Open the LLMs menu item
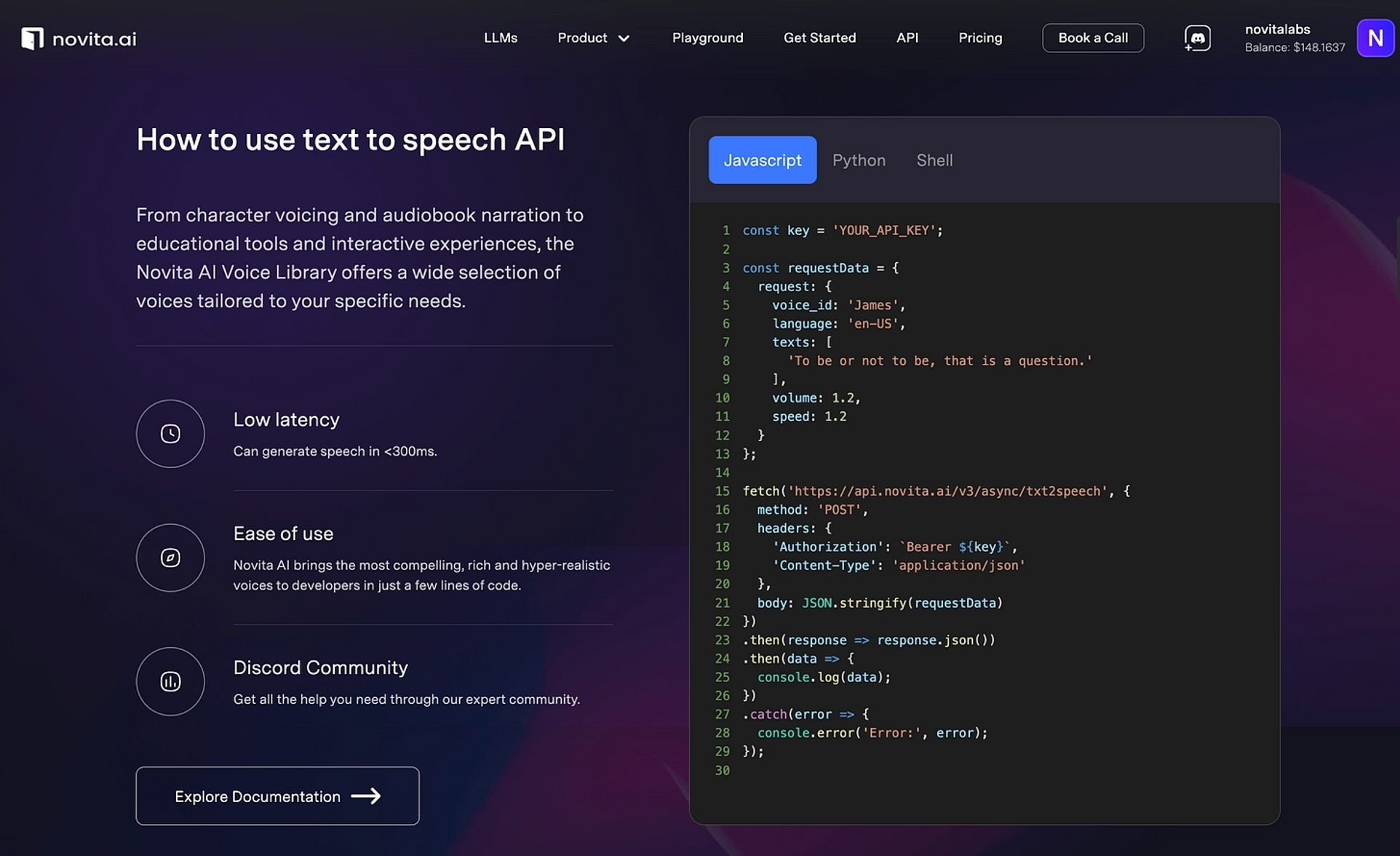The image size is (1400, 856). click(501, 38)
